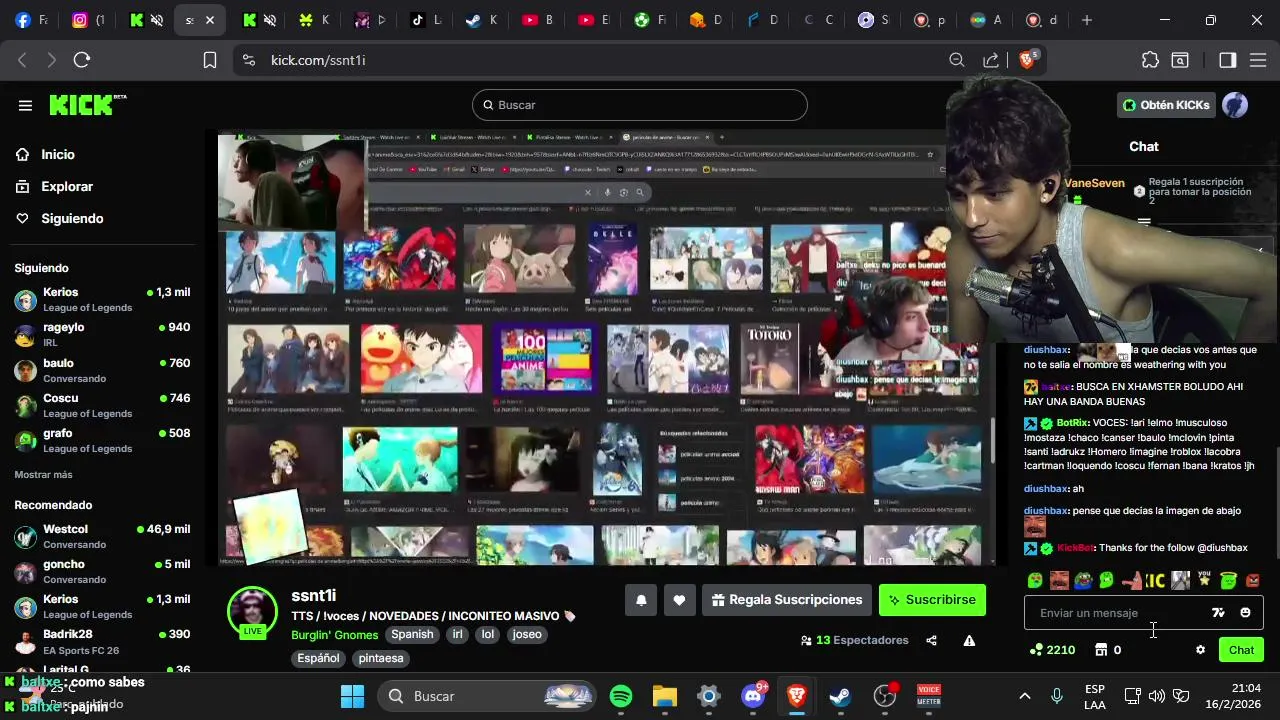
Task: Reload the page in browser
Action: (82, 60)
